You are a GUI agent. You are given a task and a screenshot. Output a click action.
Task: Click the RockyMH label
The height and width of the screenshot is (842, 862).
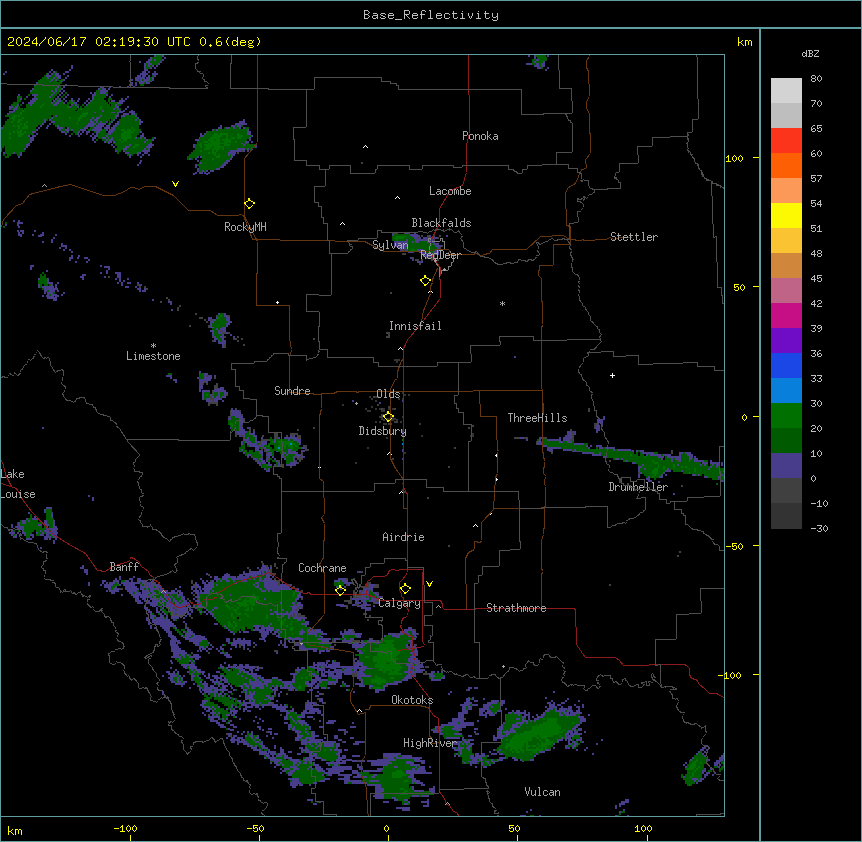[x=245, y=227]
